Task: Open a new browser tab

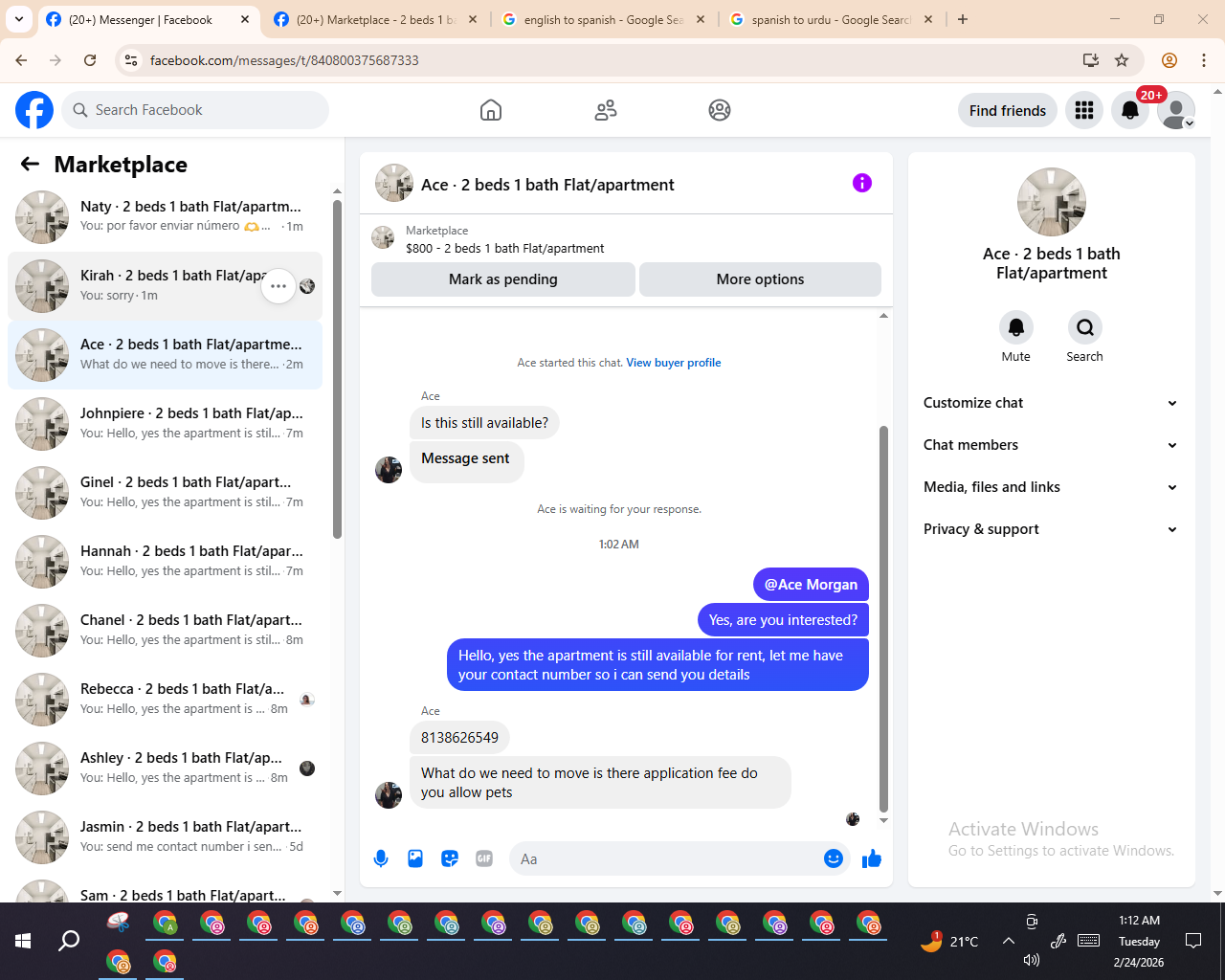Action: pos(963,19)
